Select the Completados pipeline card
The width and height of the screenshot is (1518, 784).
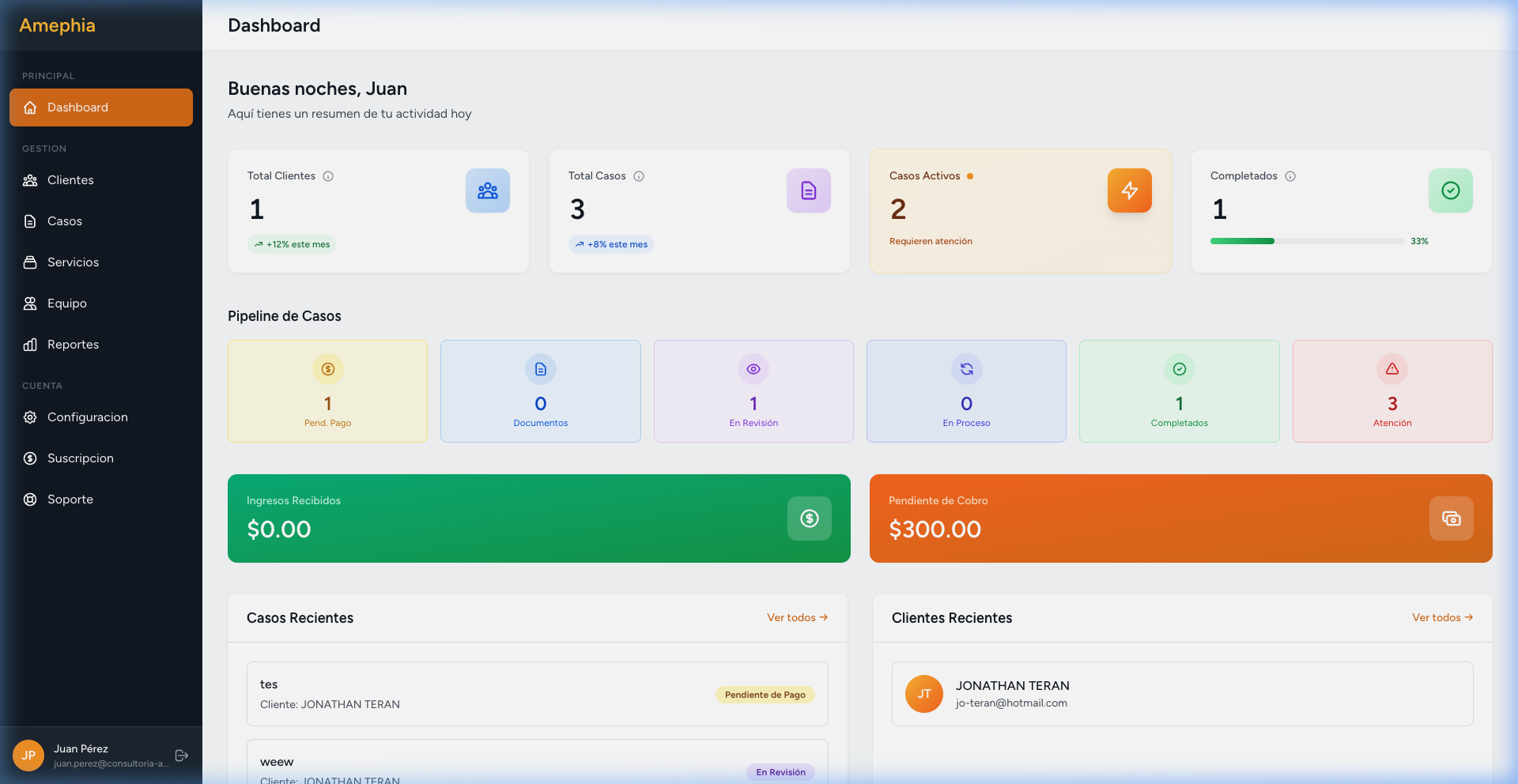click(1180, 391)
